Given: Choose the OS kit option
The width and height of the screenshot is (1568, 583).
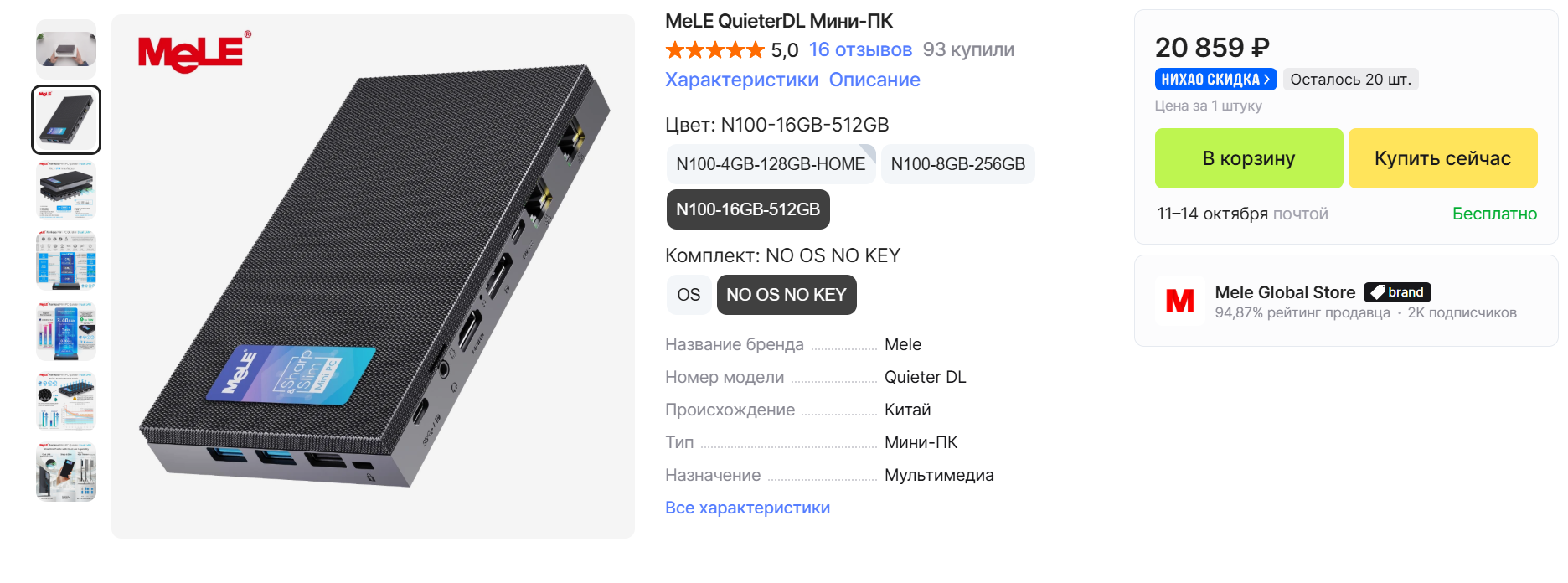Looking at the screenshot, I should [x=689, y=295].
